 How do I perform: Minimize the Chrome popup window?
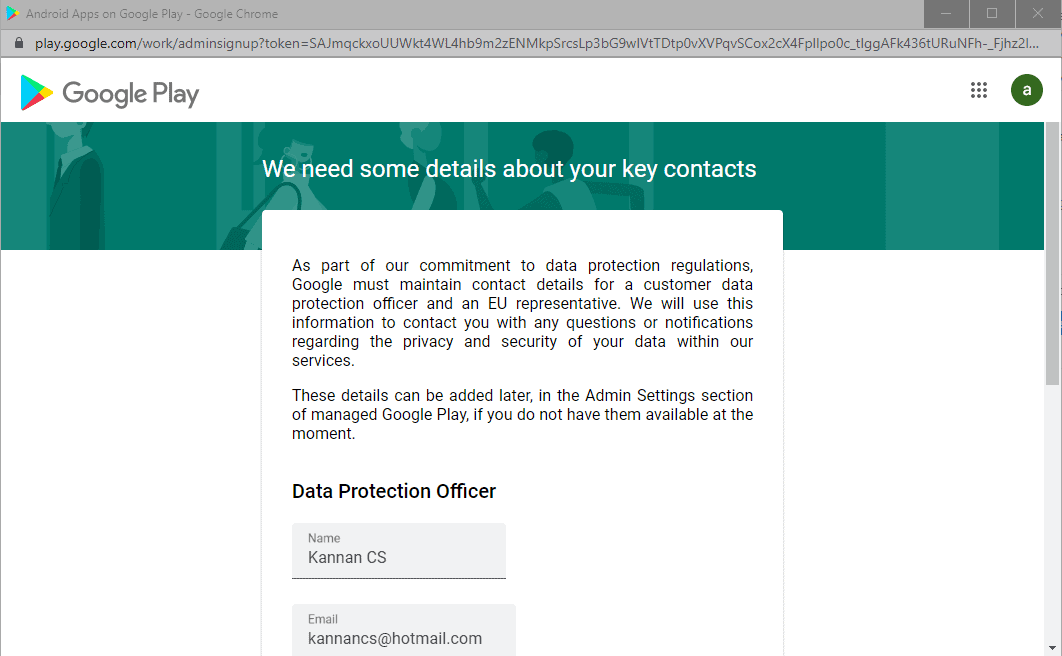pyautogui.click(x=946, y=14)
